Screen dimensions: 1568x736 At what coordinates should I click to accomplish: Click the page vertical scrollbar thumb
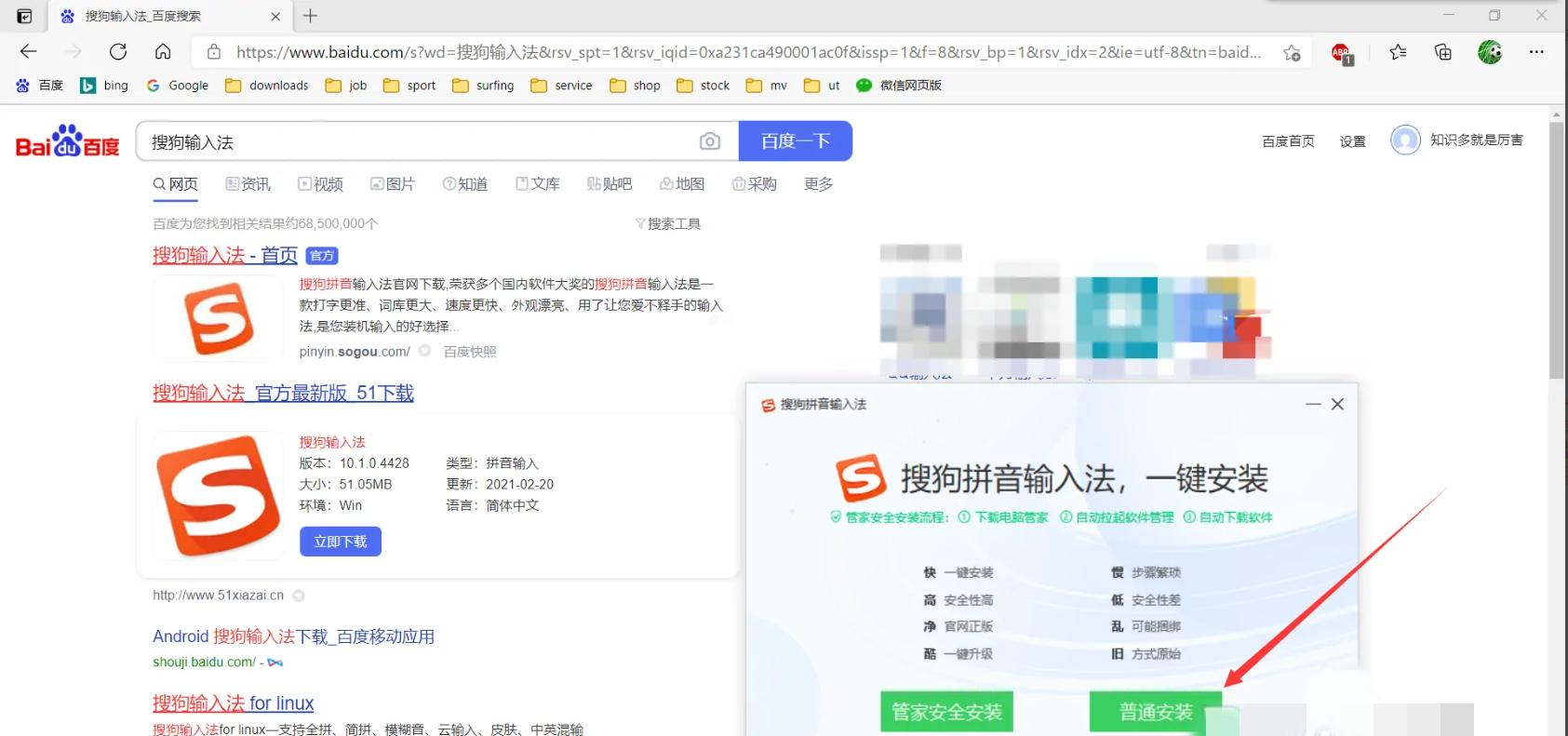pos(1557,251)
